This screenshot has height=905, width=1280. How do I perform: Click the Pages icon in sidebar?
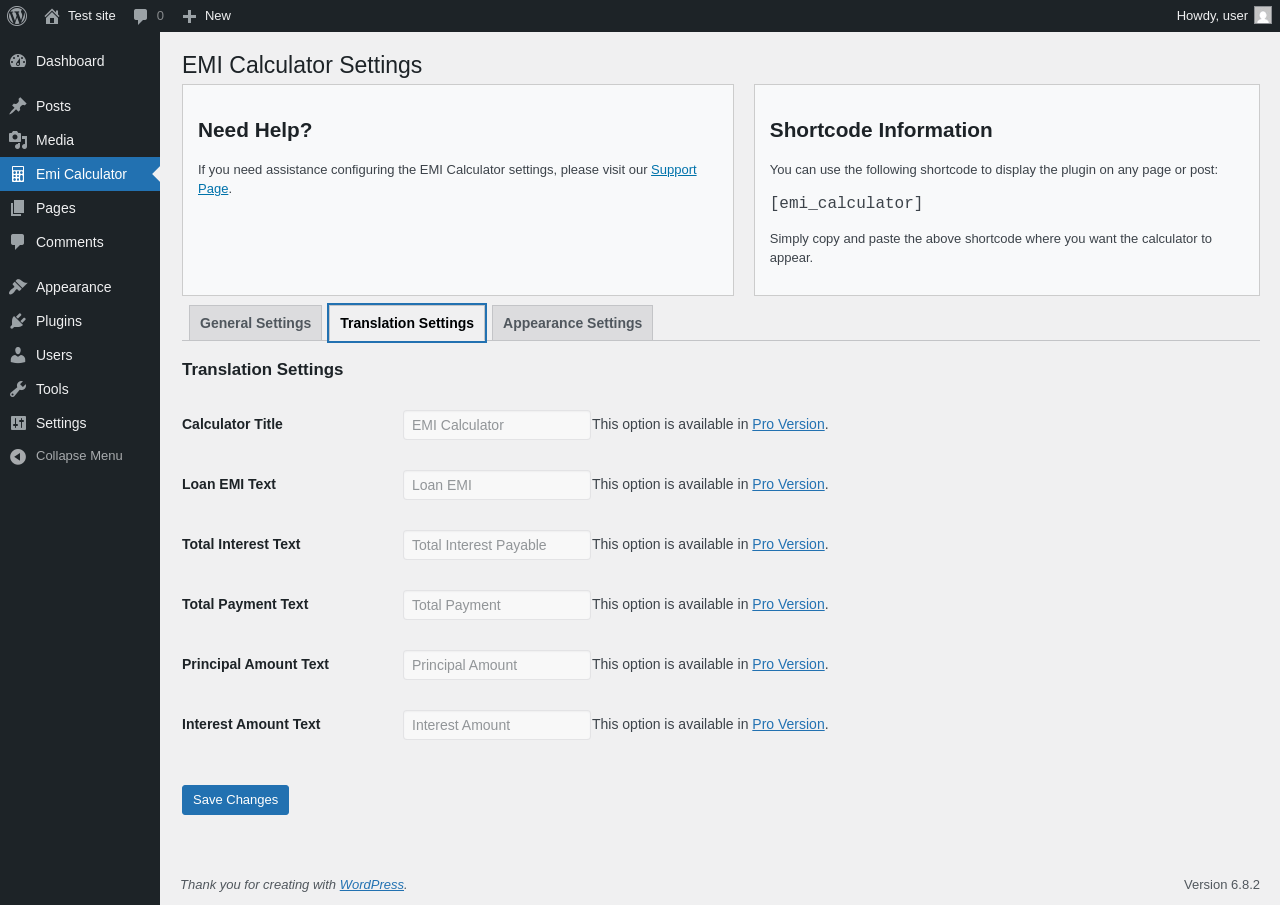coord(18,208)
